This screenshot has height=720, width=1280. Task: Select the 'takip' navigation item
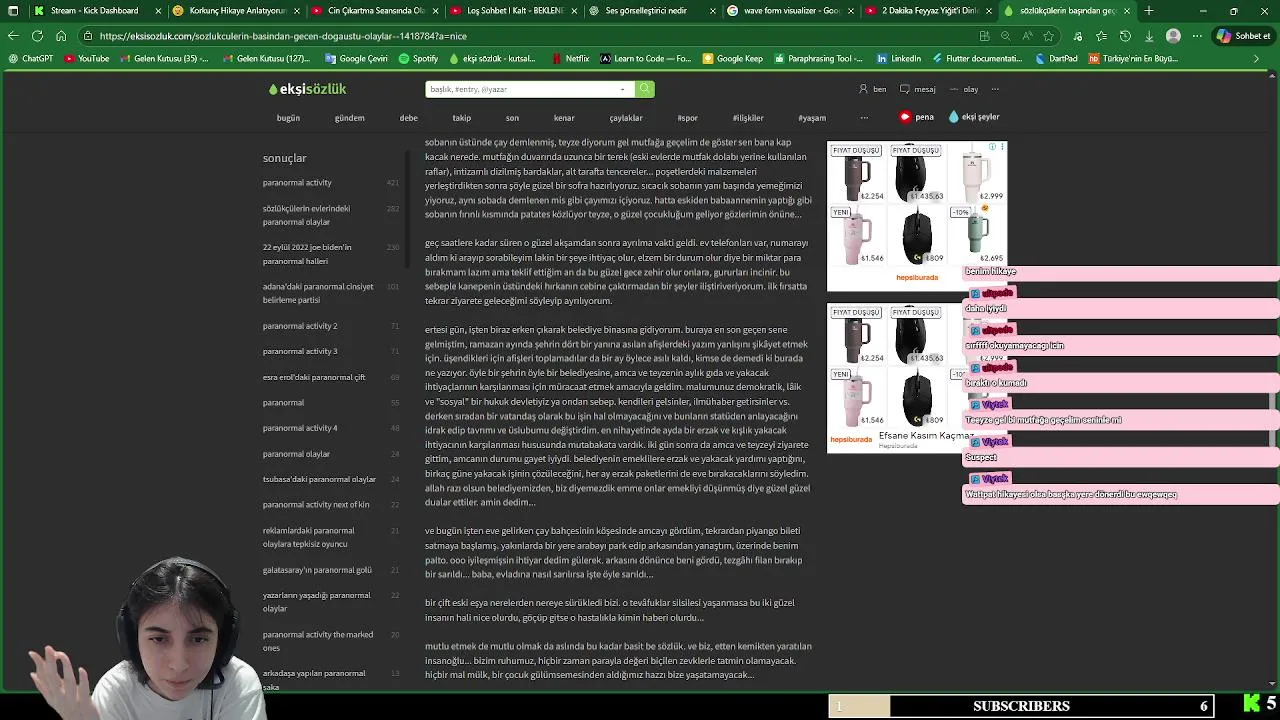pos(461,118)
